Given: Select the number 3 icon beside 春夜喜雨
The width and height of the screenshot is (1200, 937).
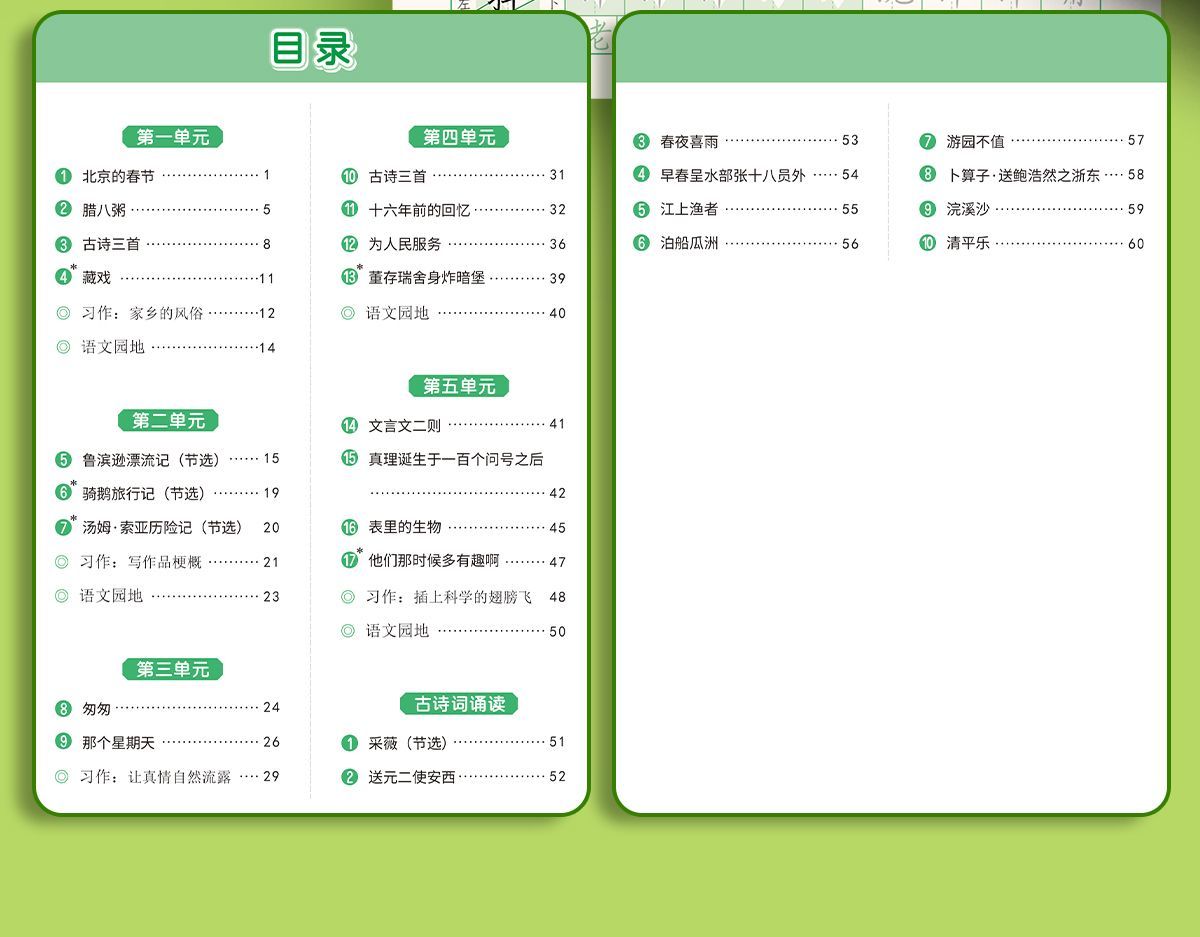Looking at the screenshot, I should click(641, 141).
